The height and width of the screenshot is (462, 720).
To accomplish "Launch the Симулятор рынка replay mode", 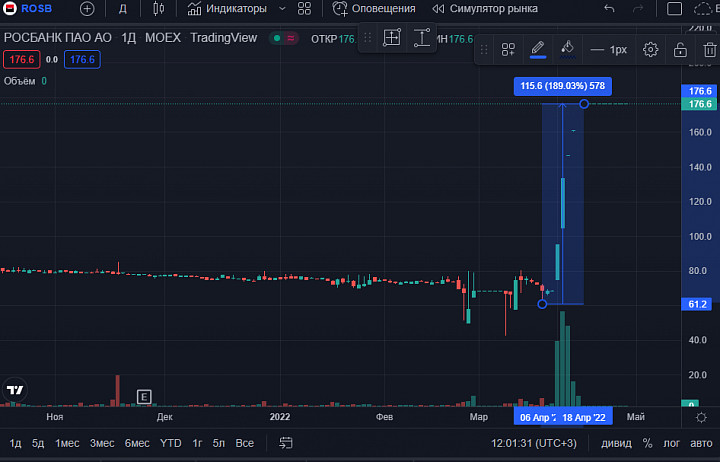I will pos(485,8).
